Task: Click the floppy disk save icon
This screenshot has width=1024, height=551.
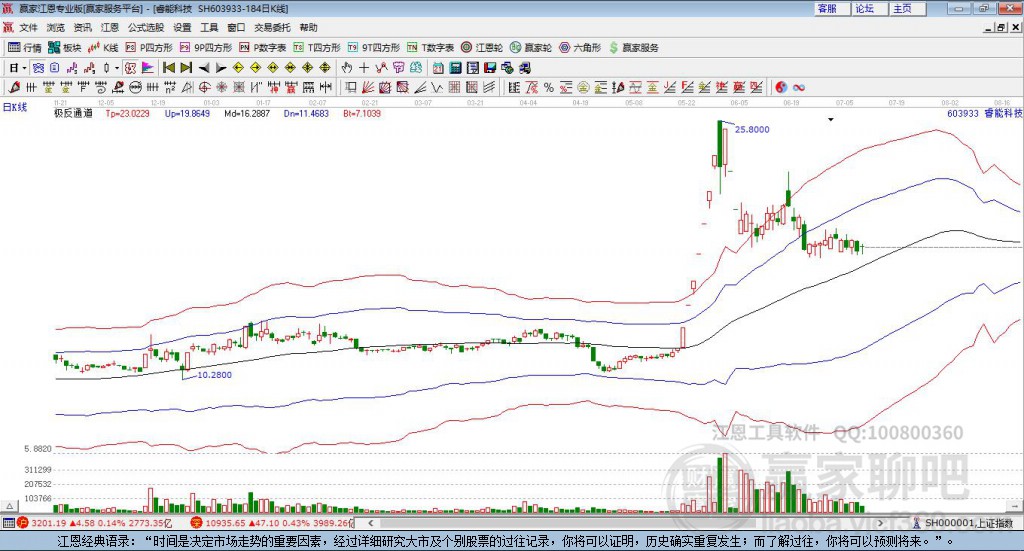Action: (490, 68)
